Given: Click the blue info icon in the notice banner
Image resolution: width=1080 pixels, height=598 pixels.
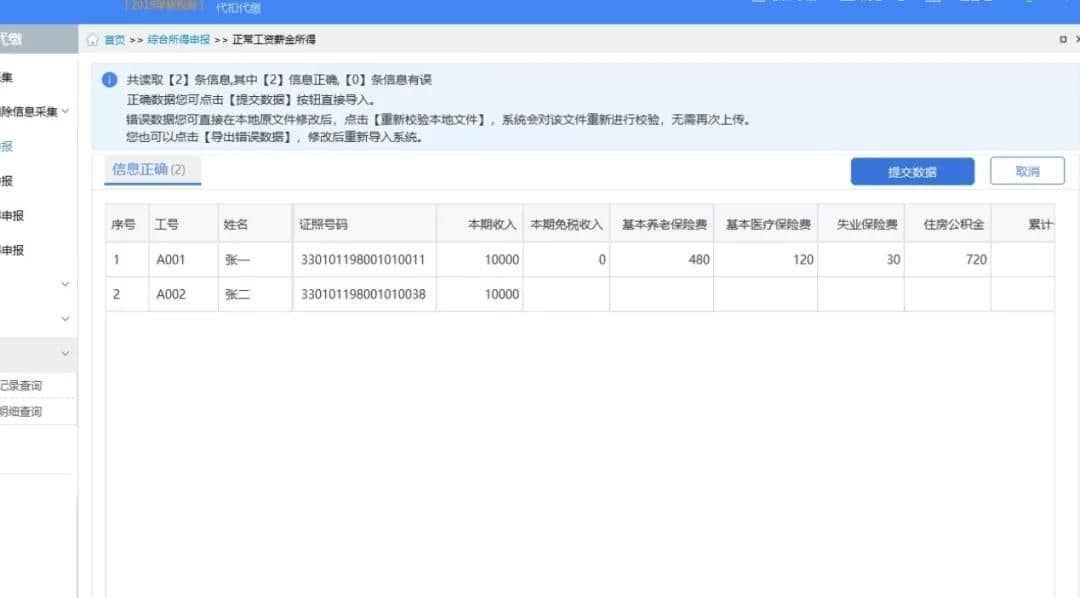Looking at the screenshot, I should point(109,80).
